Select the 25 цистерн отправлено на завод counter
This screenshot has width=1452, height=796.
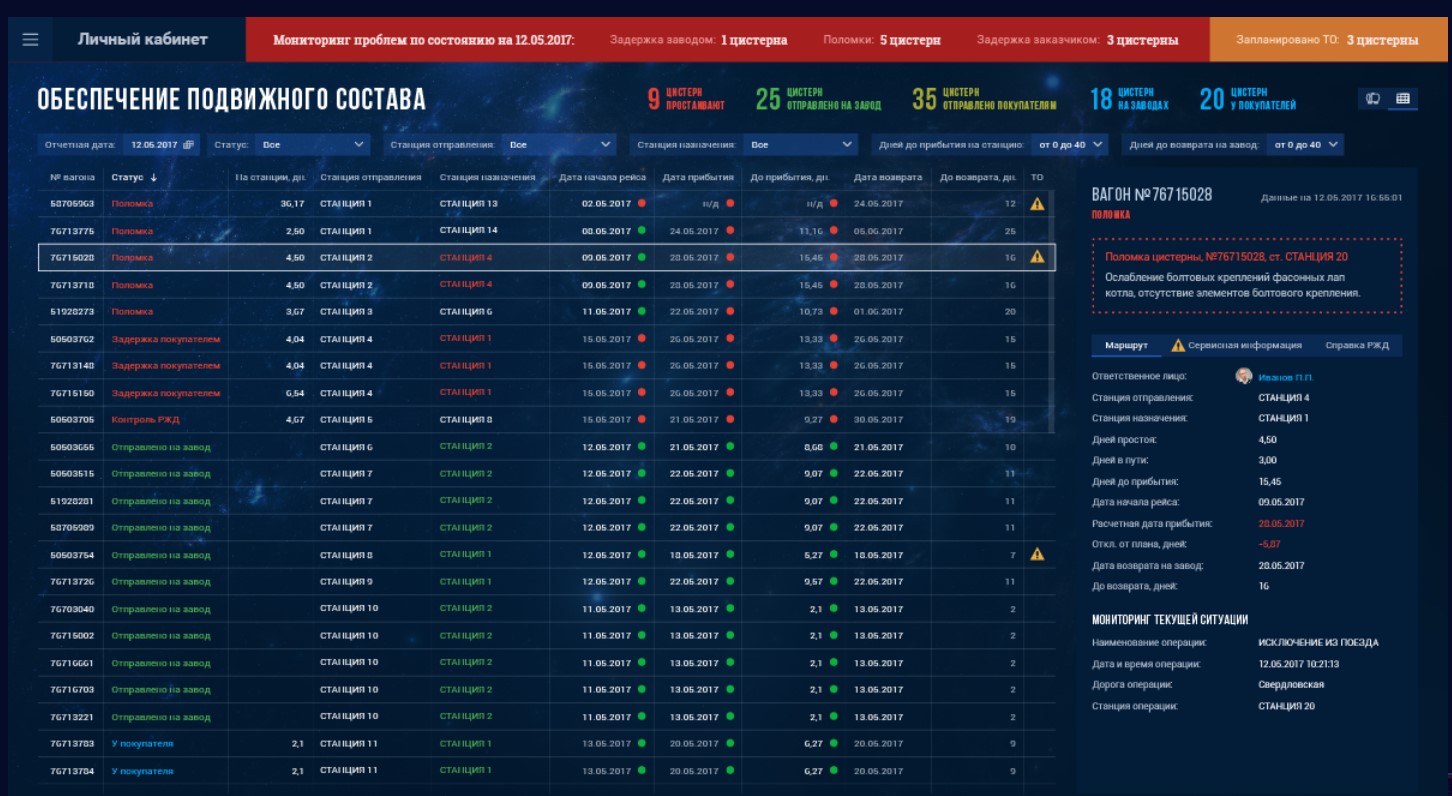[x=818, y=98]
